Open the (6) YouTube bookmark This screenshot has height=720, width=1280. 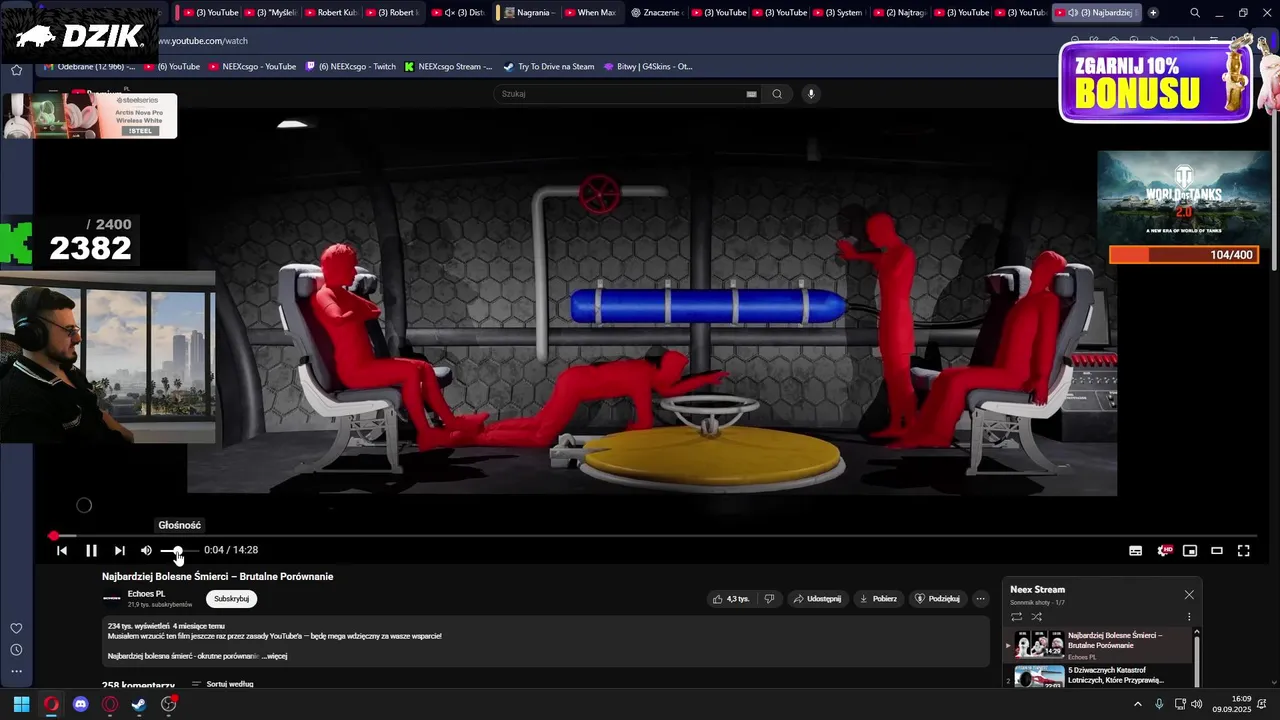pos(172,67)
